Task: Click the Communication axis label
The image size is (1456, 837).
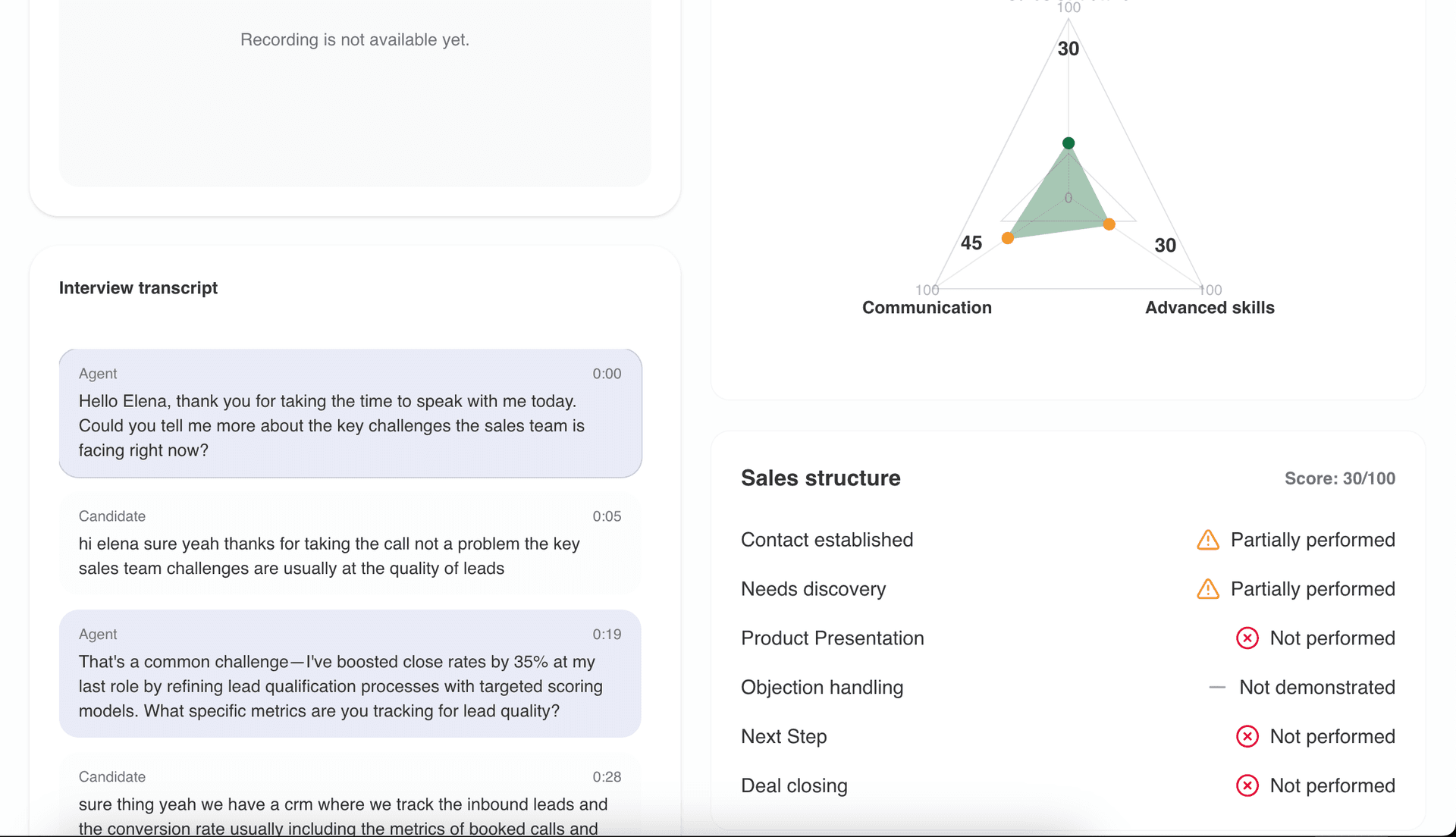Action: (927, 308)
